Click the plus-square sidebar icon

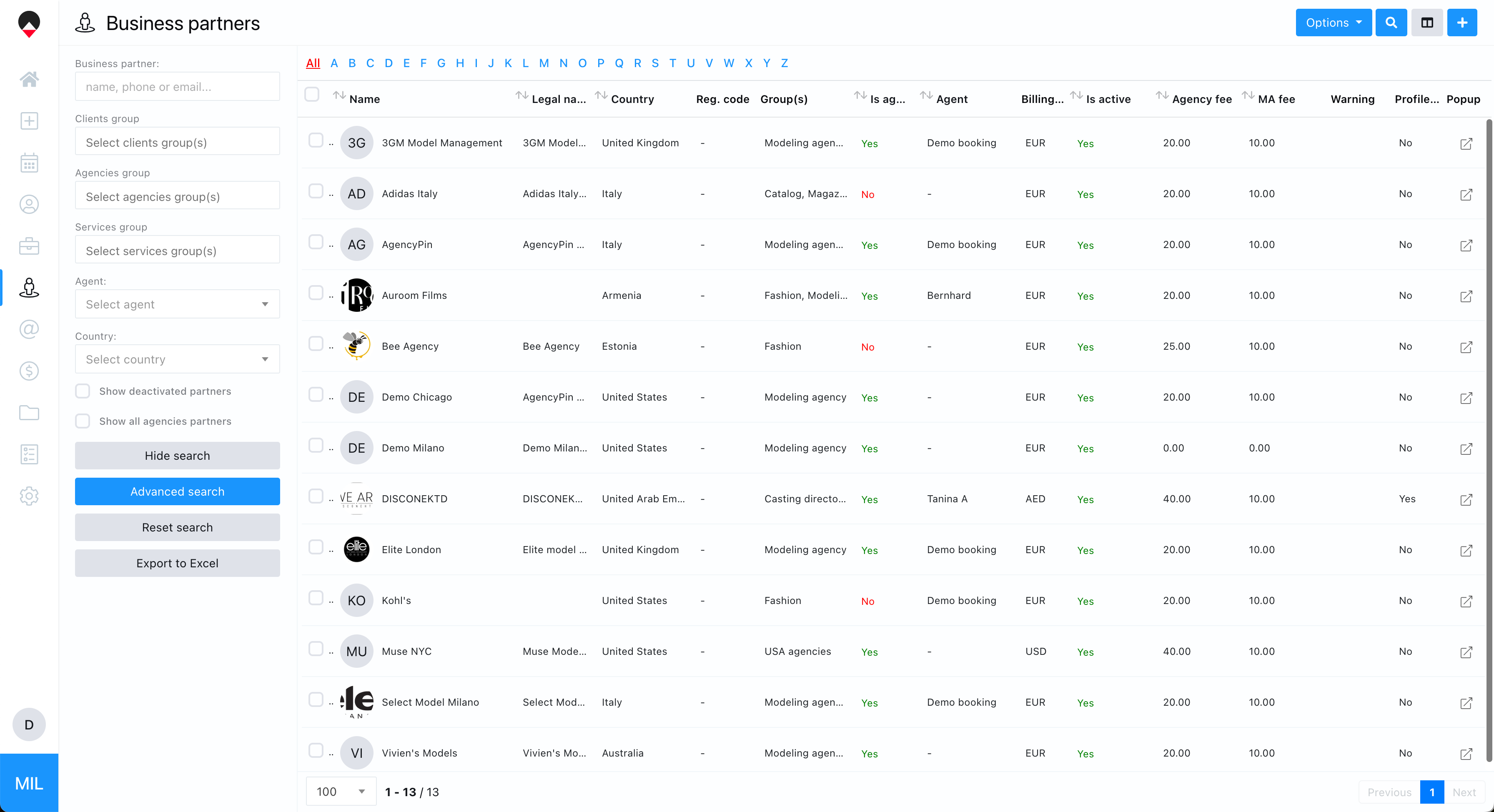click(x=29, y=120)
